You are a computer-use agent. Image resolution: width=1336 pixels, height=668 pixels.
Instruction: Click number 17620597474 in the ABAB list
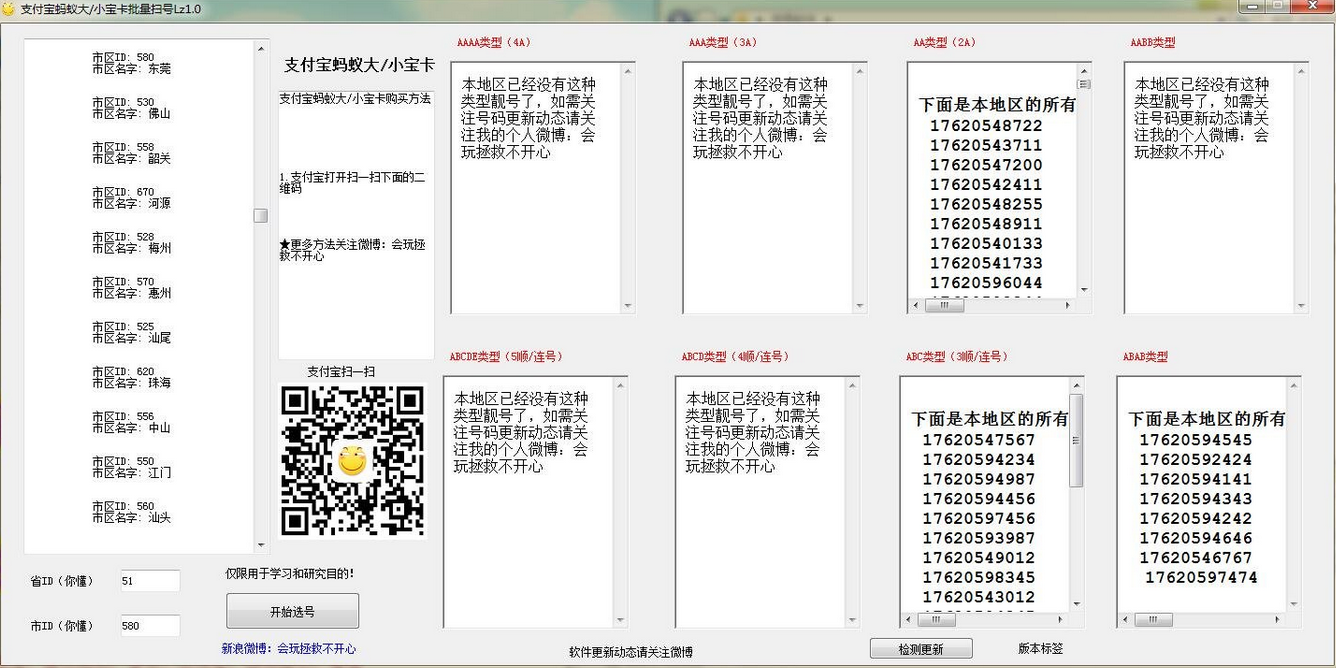tap(1201, 578)
